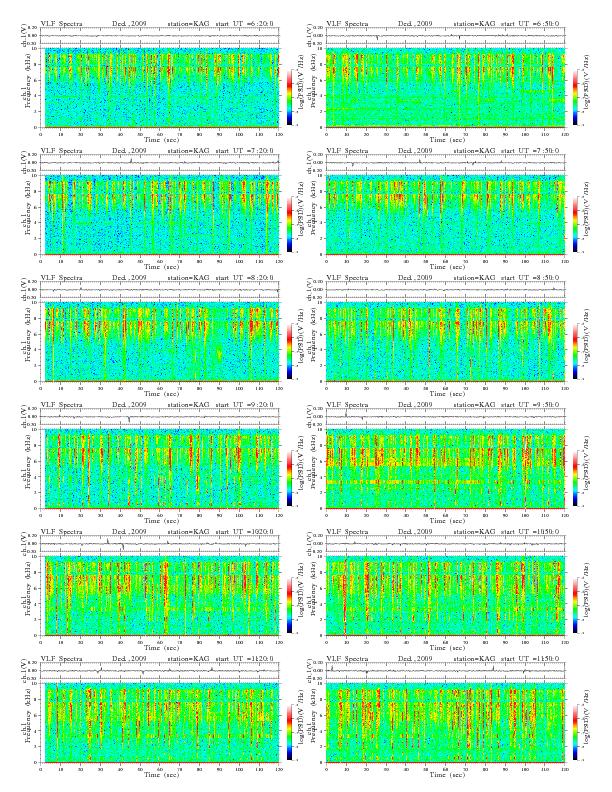
Task: Click 'Dec1, 2009' date in the 7:50 panel title
Action: pyautogui.click(x=415, y=151)
